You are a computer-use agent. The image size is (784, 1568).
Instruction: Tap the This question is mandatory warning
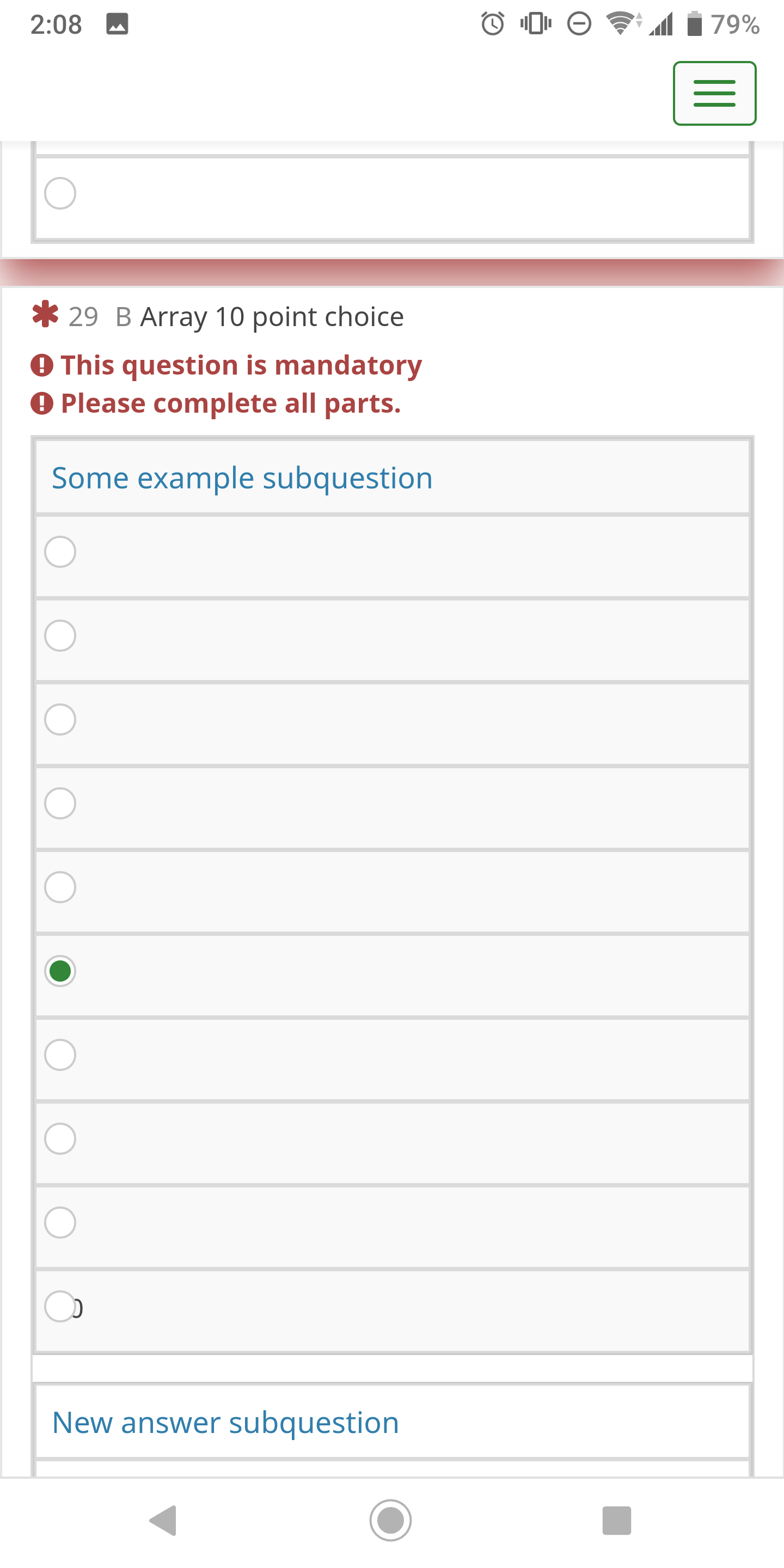pos(241,365)
